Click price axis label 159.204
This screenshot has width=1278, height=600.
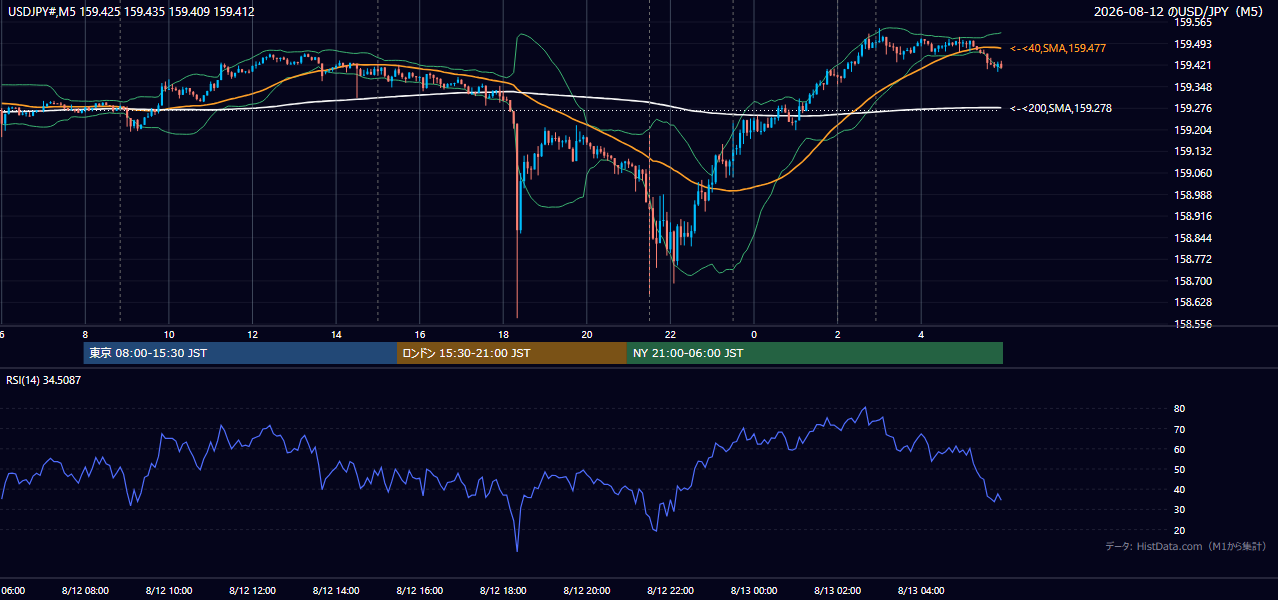coord(1192,130)
